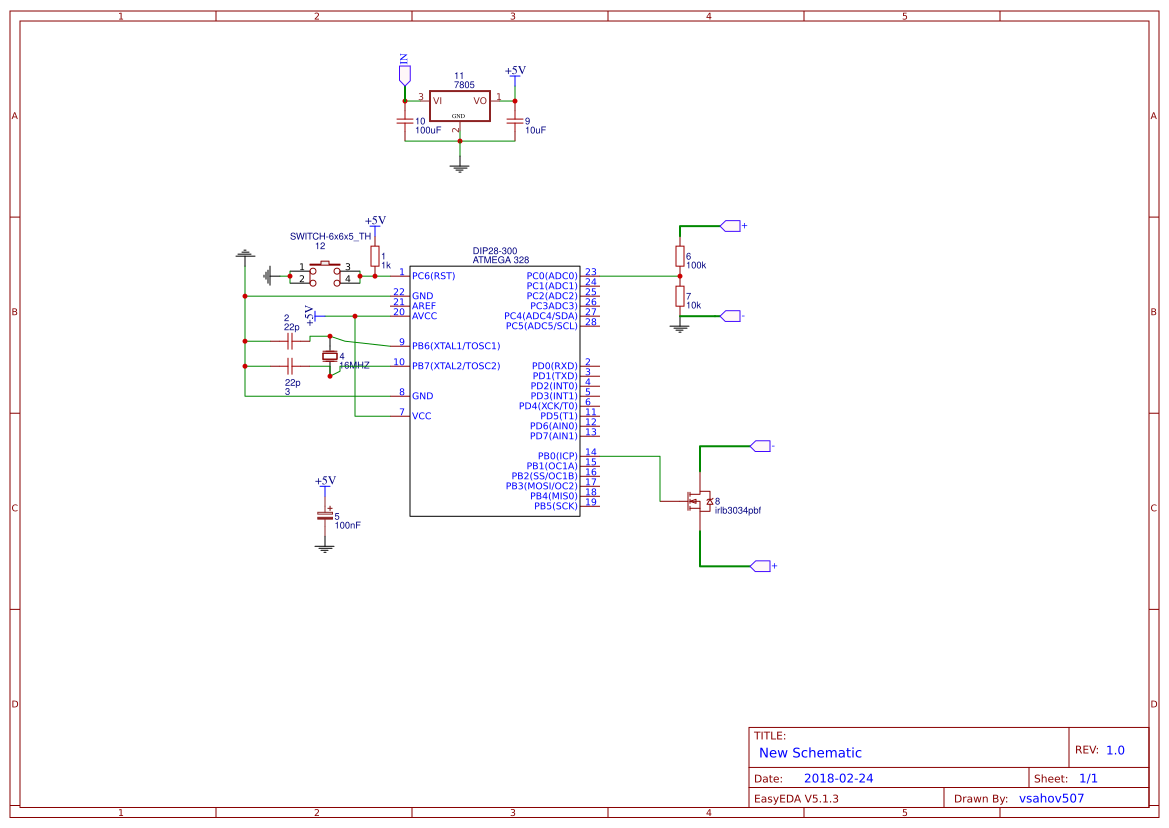Select the 16MHZ crystal symbol

[330, 358]
